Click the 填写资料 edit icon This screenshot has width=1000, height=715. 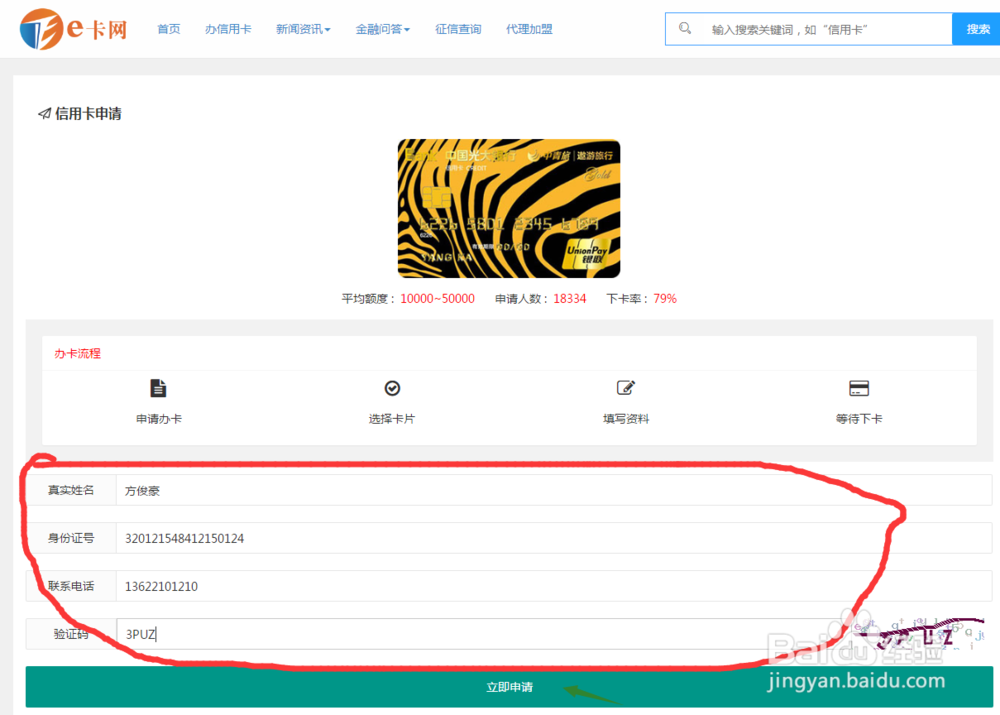click(626, 388)
